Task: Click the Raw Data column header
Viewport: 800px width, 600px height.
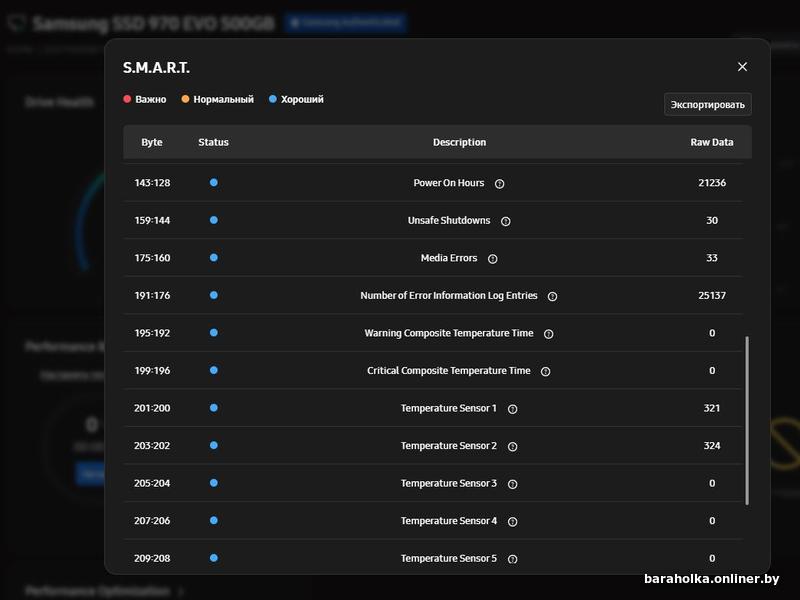Action: pyautogui.click(x=712, y=142)
